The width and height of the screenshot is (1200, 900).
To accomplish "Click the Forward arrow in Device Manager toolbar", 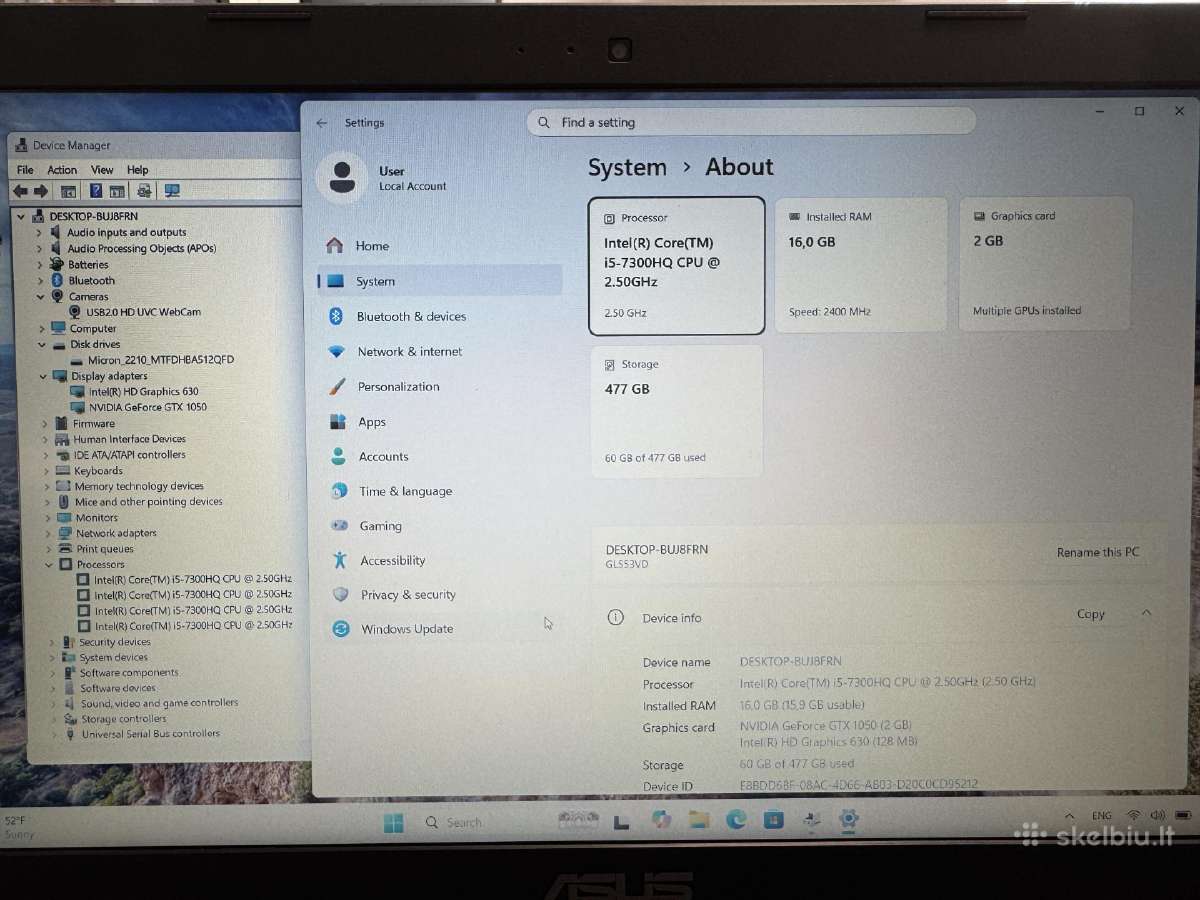I will pos(41,191).
